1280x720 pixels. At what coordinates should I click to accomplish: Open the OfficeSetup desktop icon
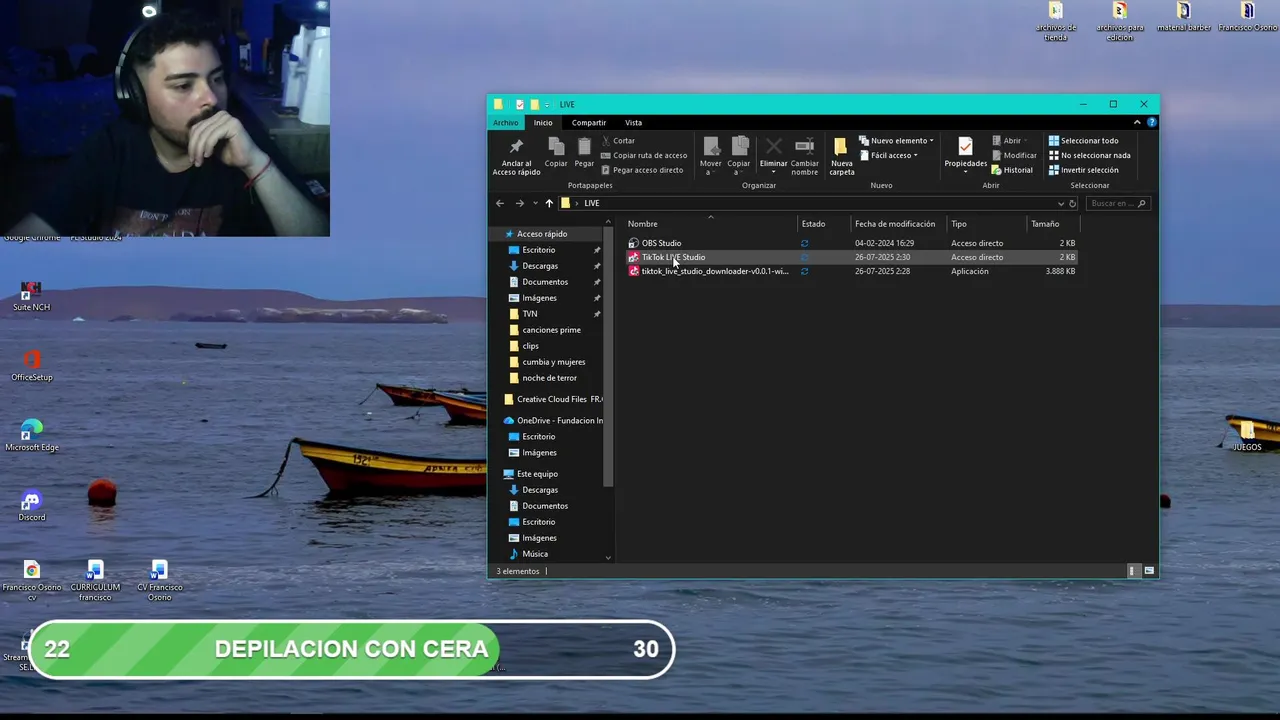point(32,365)
